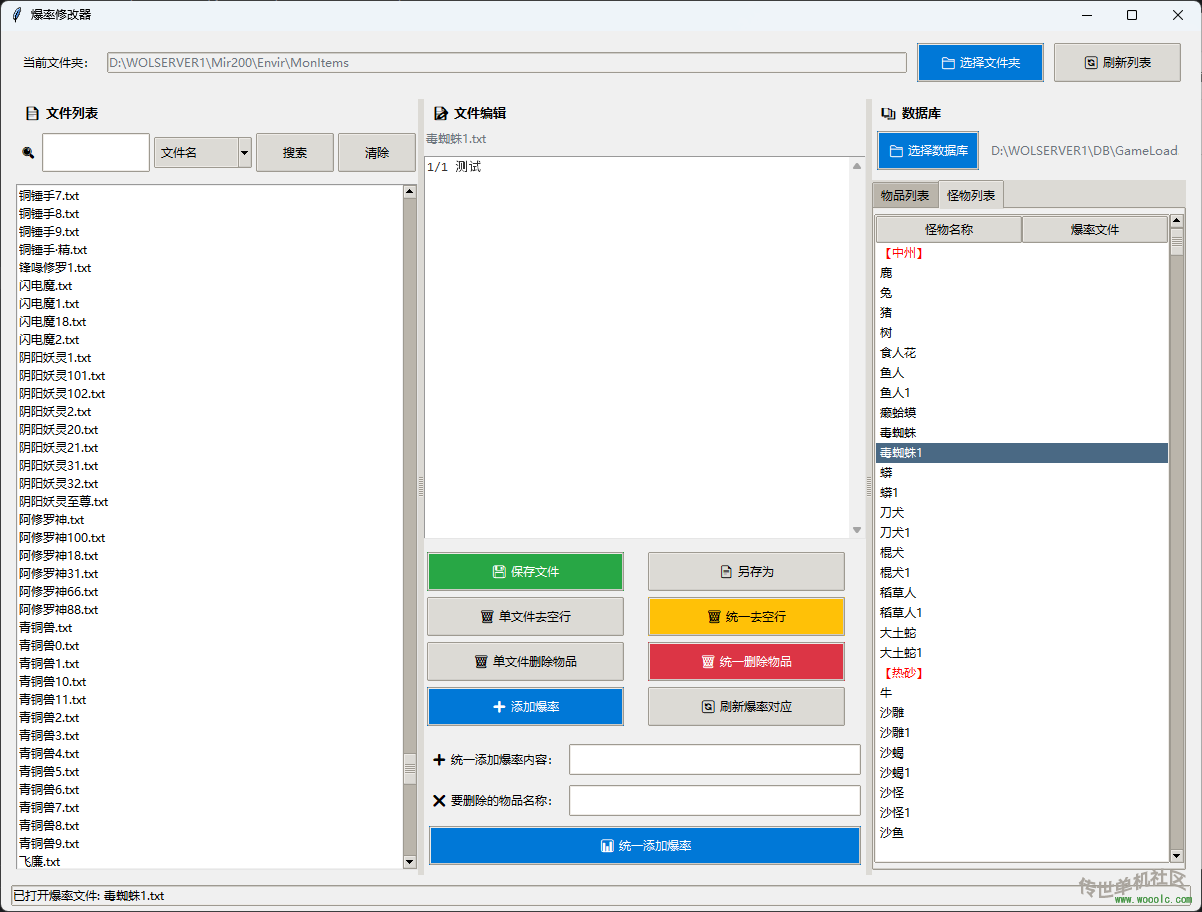This screenshot has height=912, width=1202.
Task: Click the blue 添加爆率 plus button
Action: (525, 707)
